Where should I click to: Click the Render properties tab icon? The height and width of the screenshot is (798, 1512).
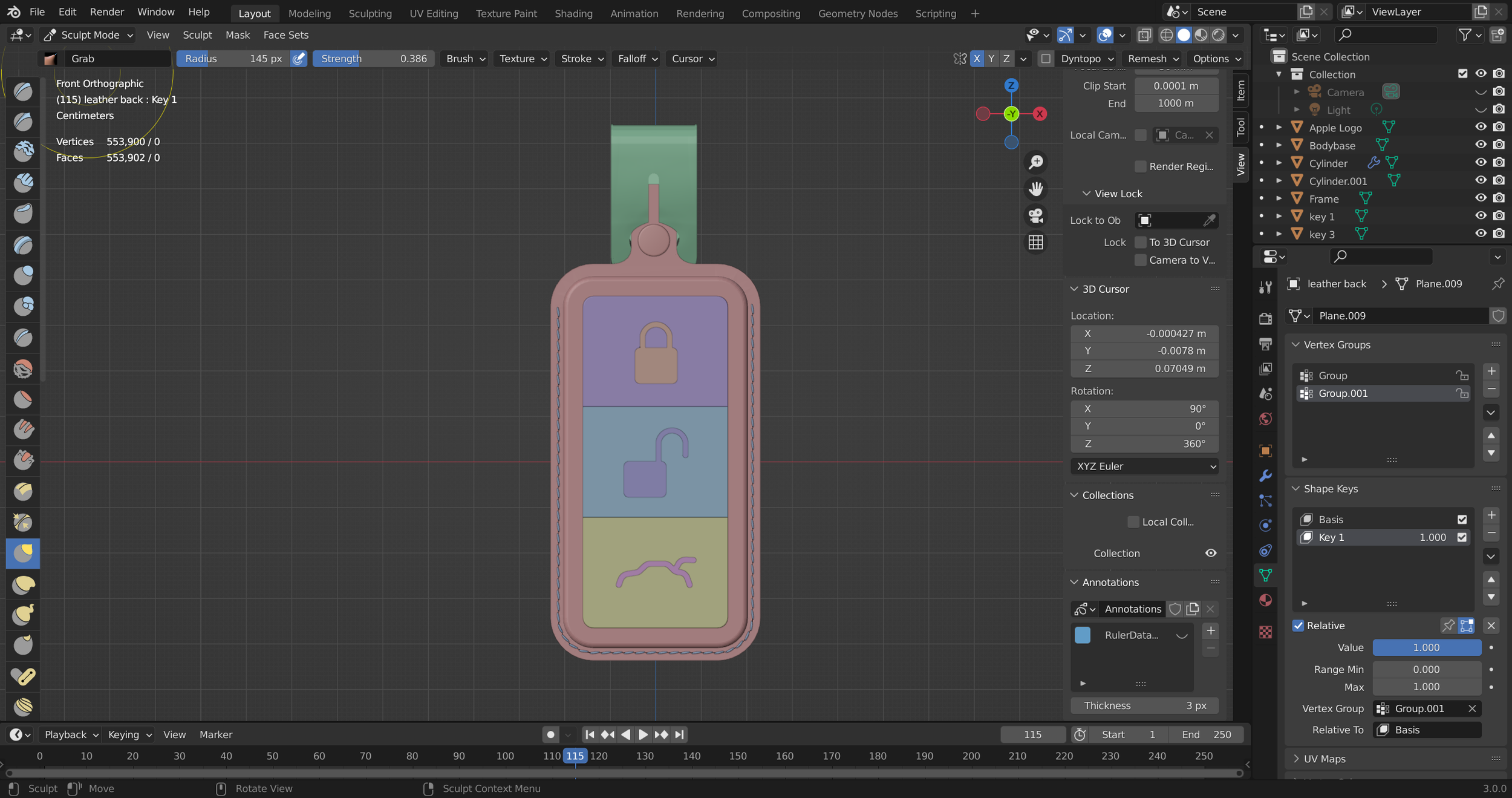[1265, 319]
